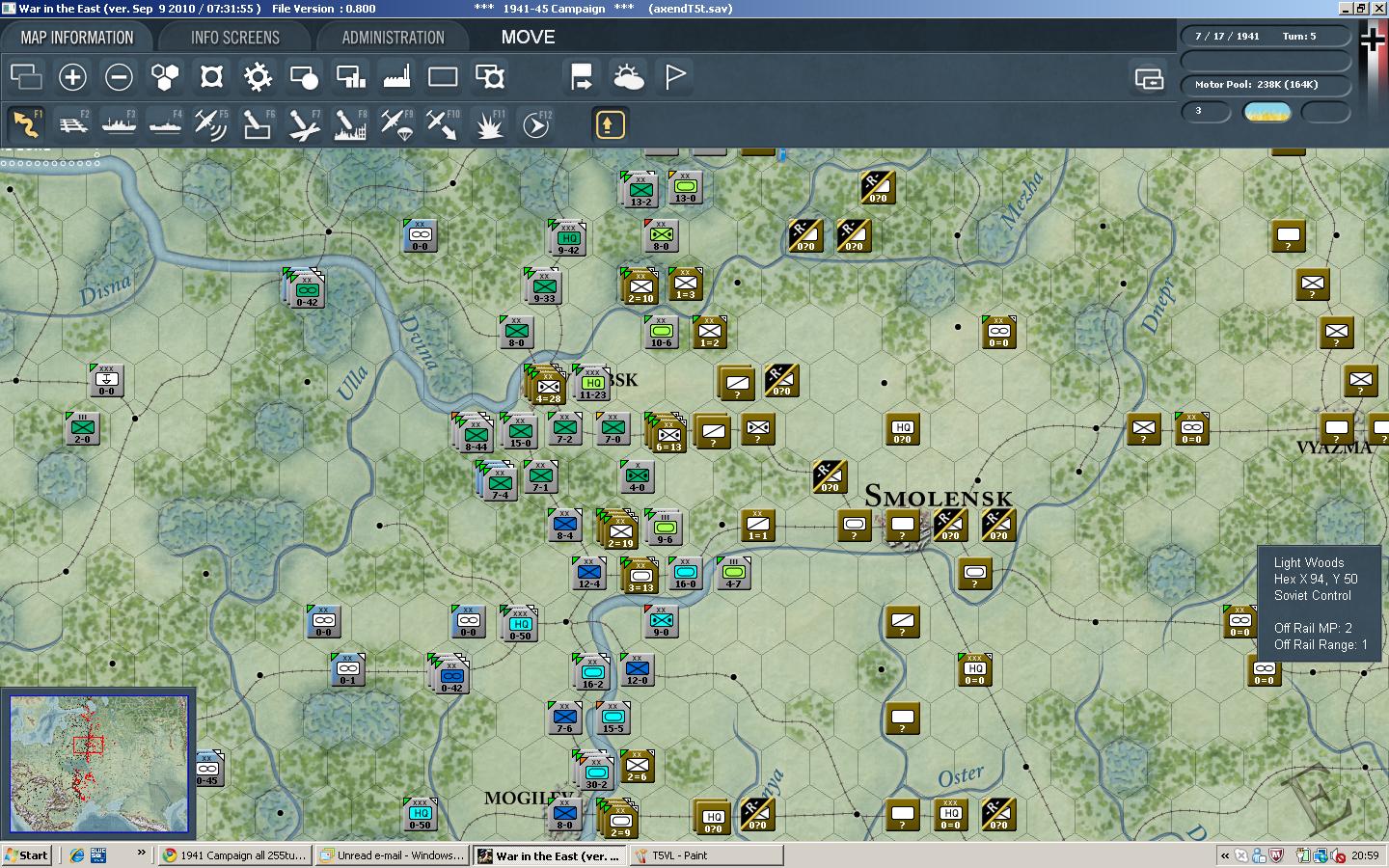Select Rail mode F2 icon

point(72,124)
